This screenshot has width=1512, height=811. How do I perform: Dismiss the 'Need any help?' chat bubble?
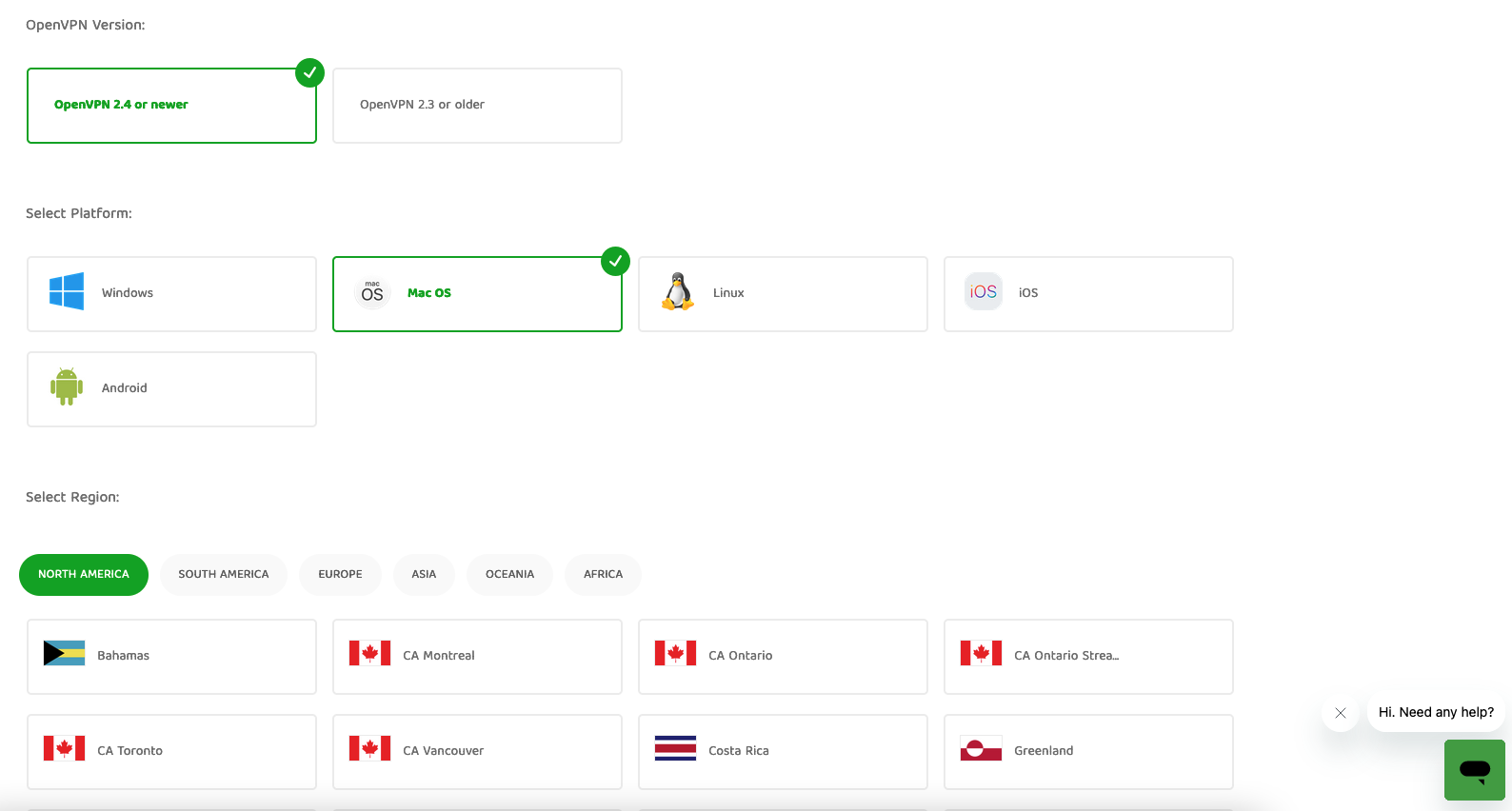click(x=1341, y=713)
